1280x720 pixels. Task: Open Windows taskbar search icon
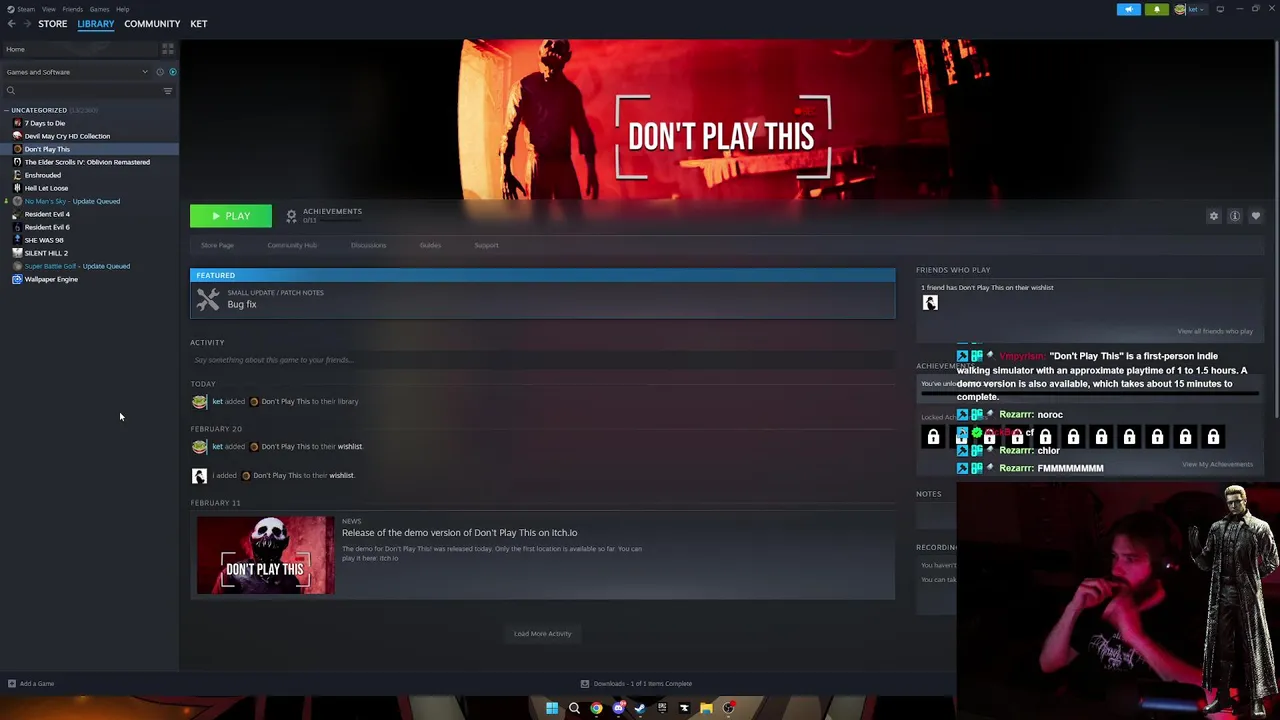click(574, 708)
